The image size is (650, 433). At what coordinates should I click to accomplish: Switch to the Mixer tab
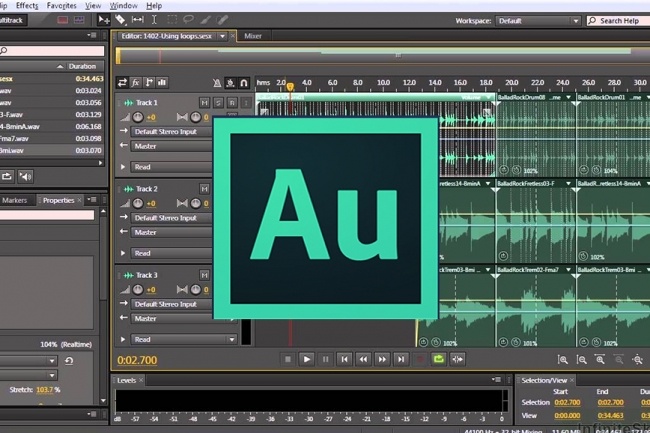[253, 36]
